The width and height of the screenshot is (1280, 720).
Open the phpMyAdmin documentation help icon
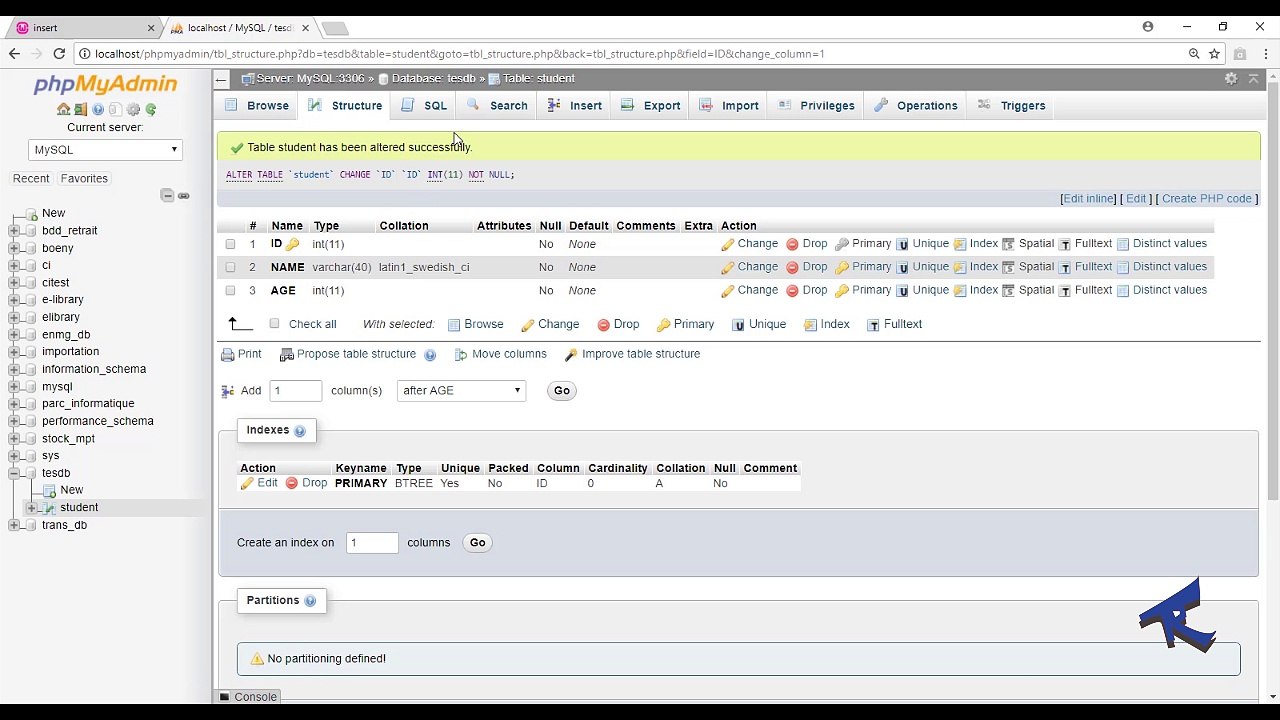point(98,109)
